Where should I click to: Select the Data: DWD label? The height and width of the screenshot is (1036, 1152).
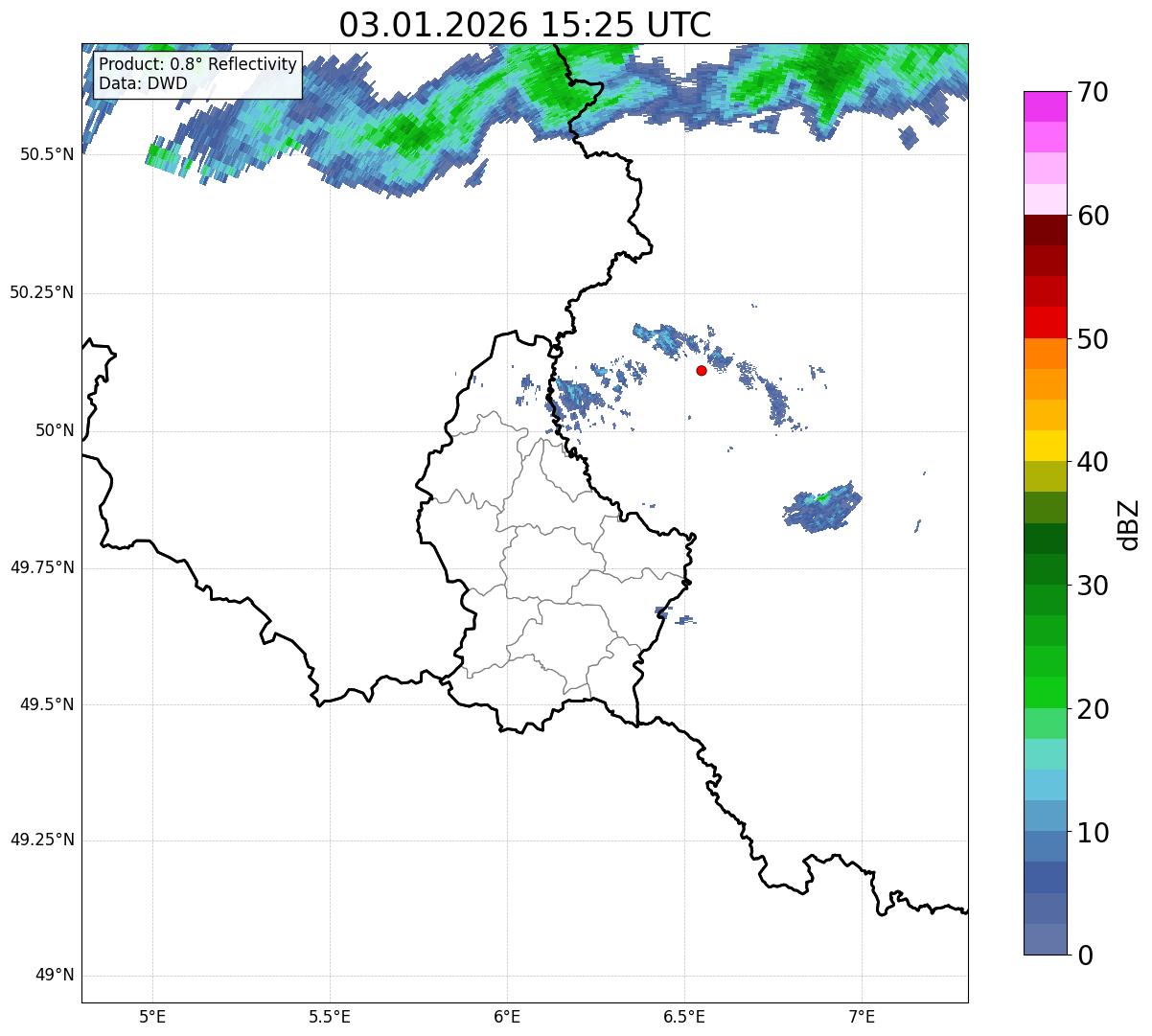(143, 83)
